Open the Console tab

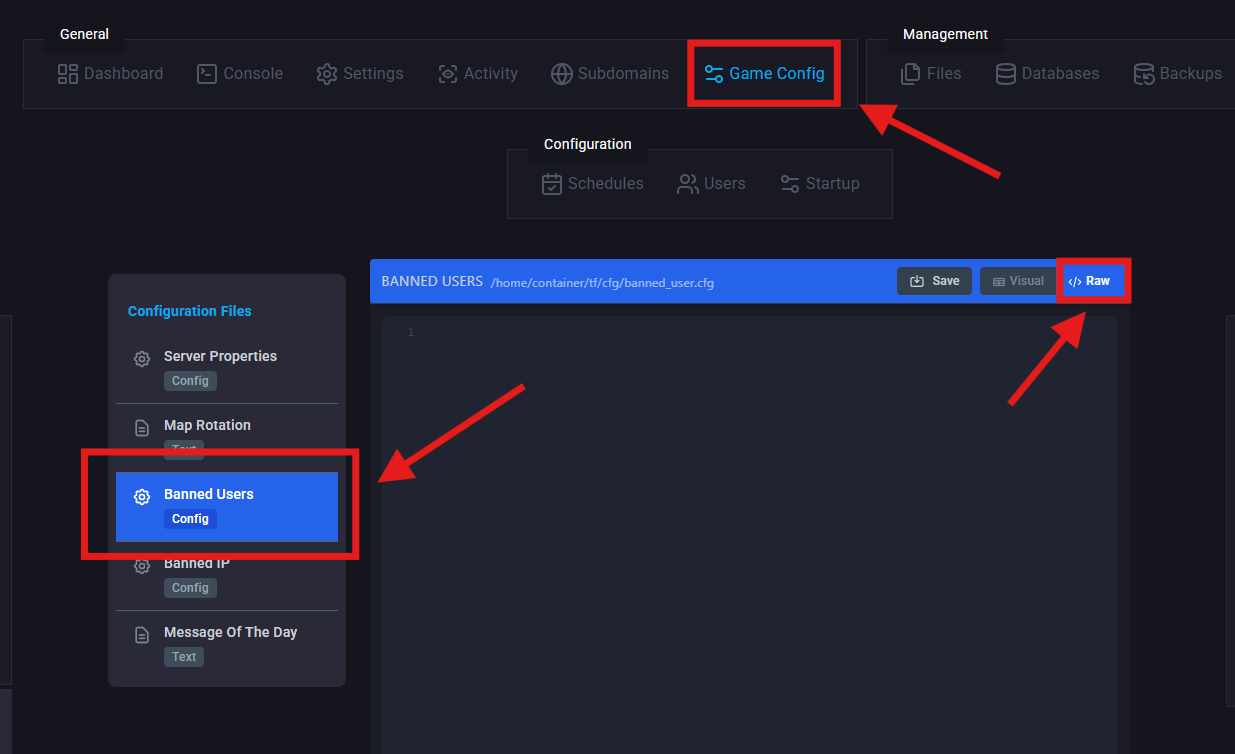(x=239, y=73)
